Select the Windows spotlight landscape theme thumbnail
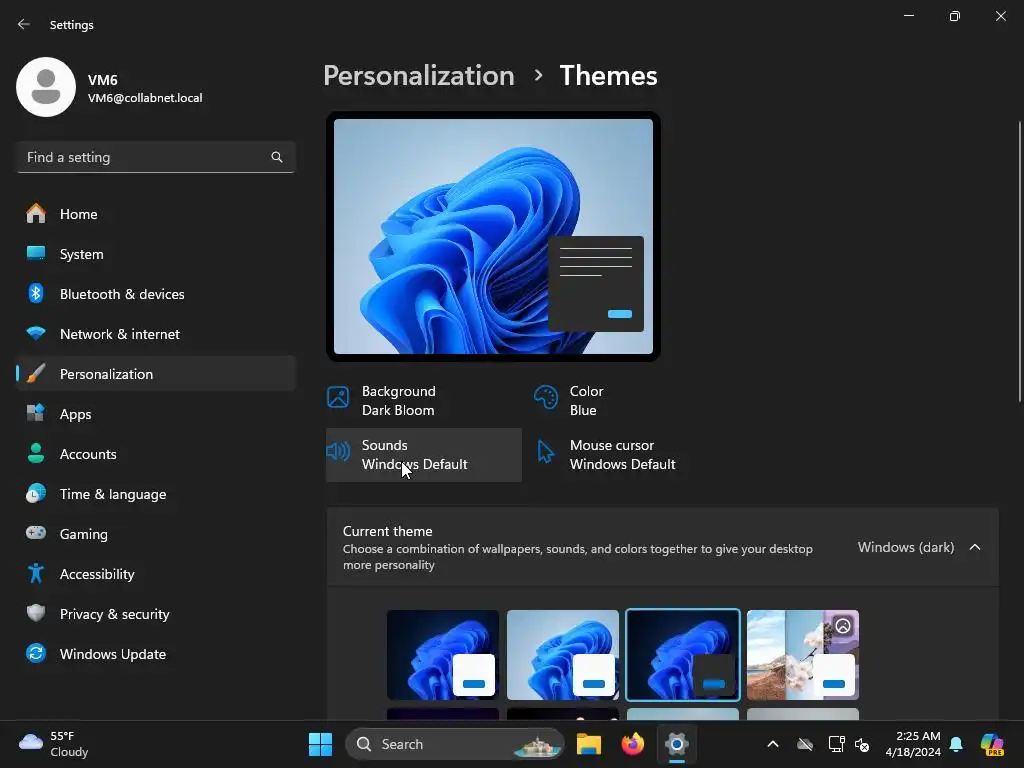The height and width of the screenshot is (768, 1024). (803, 655)
